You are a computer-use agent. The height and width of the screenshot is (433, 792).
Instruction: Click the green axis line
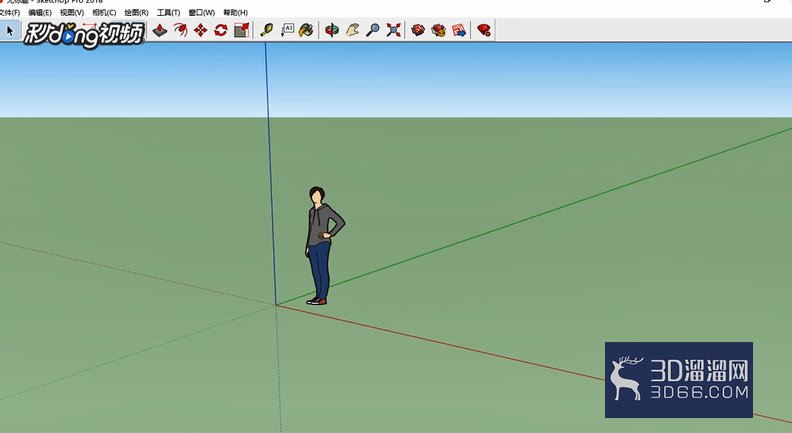click(534, 216)
